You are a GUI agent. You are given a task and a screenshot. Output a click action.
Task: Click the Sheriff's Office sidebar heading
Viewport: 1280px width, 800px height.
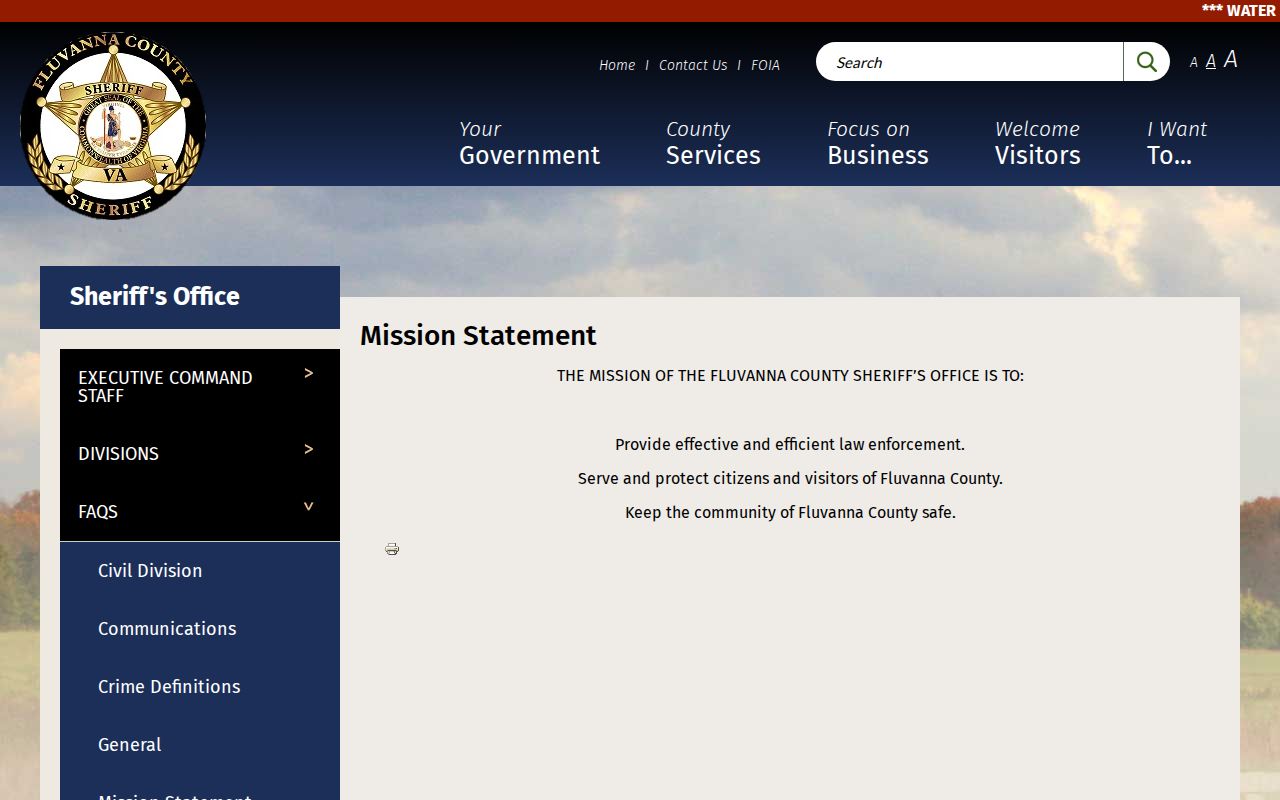pyautogui.click(x=155, y=296)
